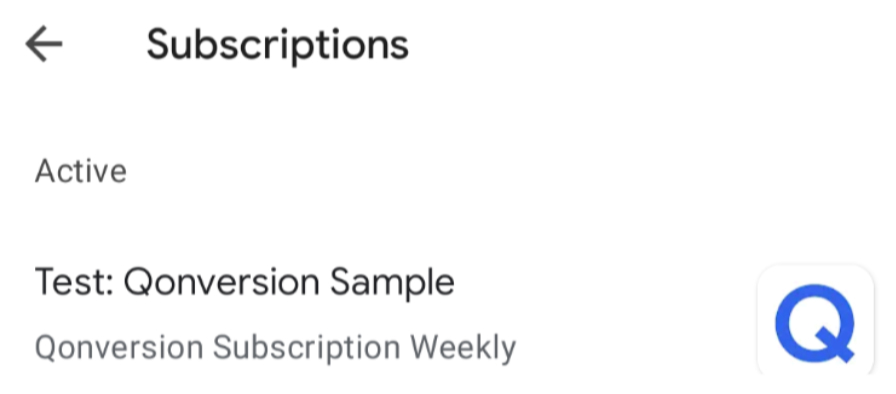This screenshot has width=896, height=394.
Task: Open the Test: Qonversion Sample title text
Action: [x=245, y=282]
